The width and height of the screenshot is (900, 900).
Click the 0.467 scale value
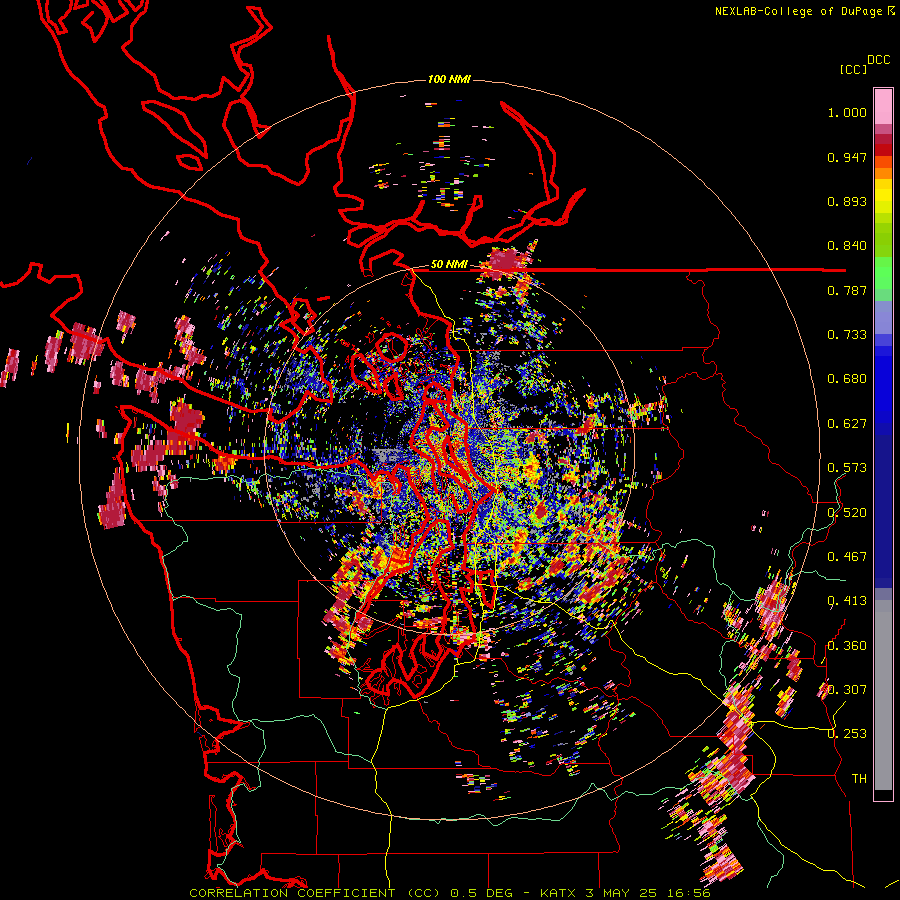point(847,557)
